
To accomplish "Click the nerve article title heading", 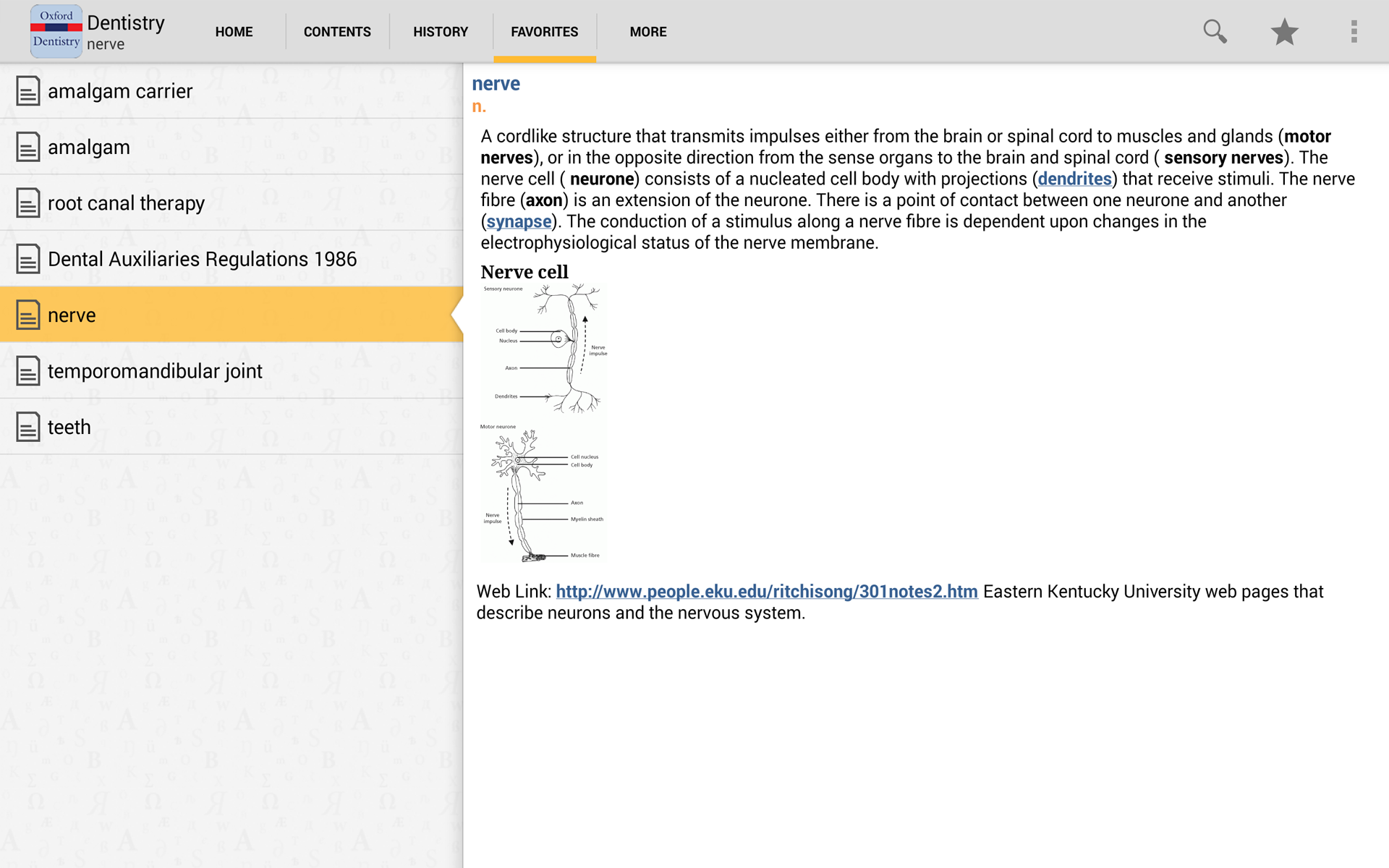I will coord(496,84).
